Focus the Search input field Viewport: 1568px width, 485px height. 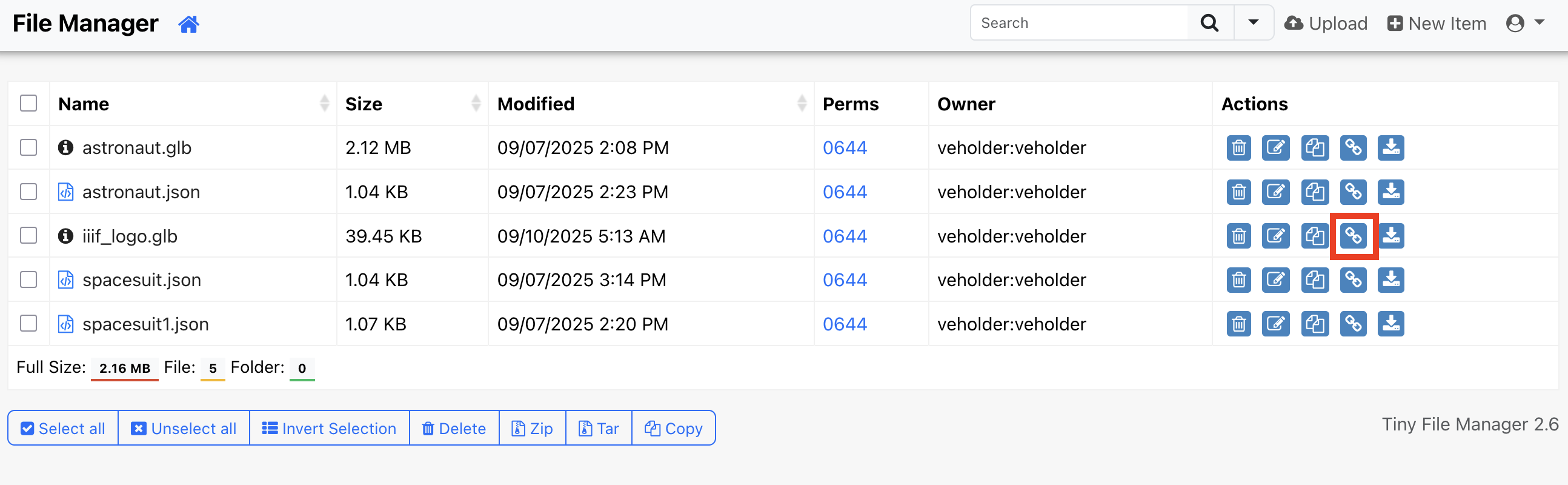(x=1078, y=23)
